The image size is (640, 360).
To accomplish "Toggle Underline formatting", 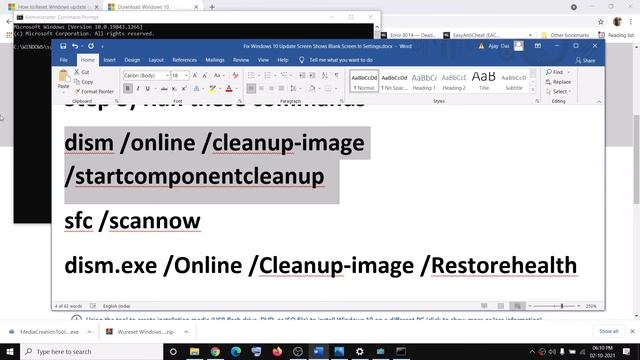I will [x=148, y=89].
